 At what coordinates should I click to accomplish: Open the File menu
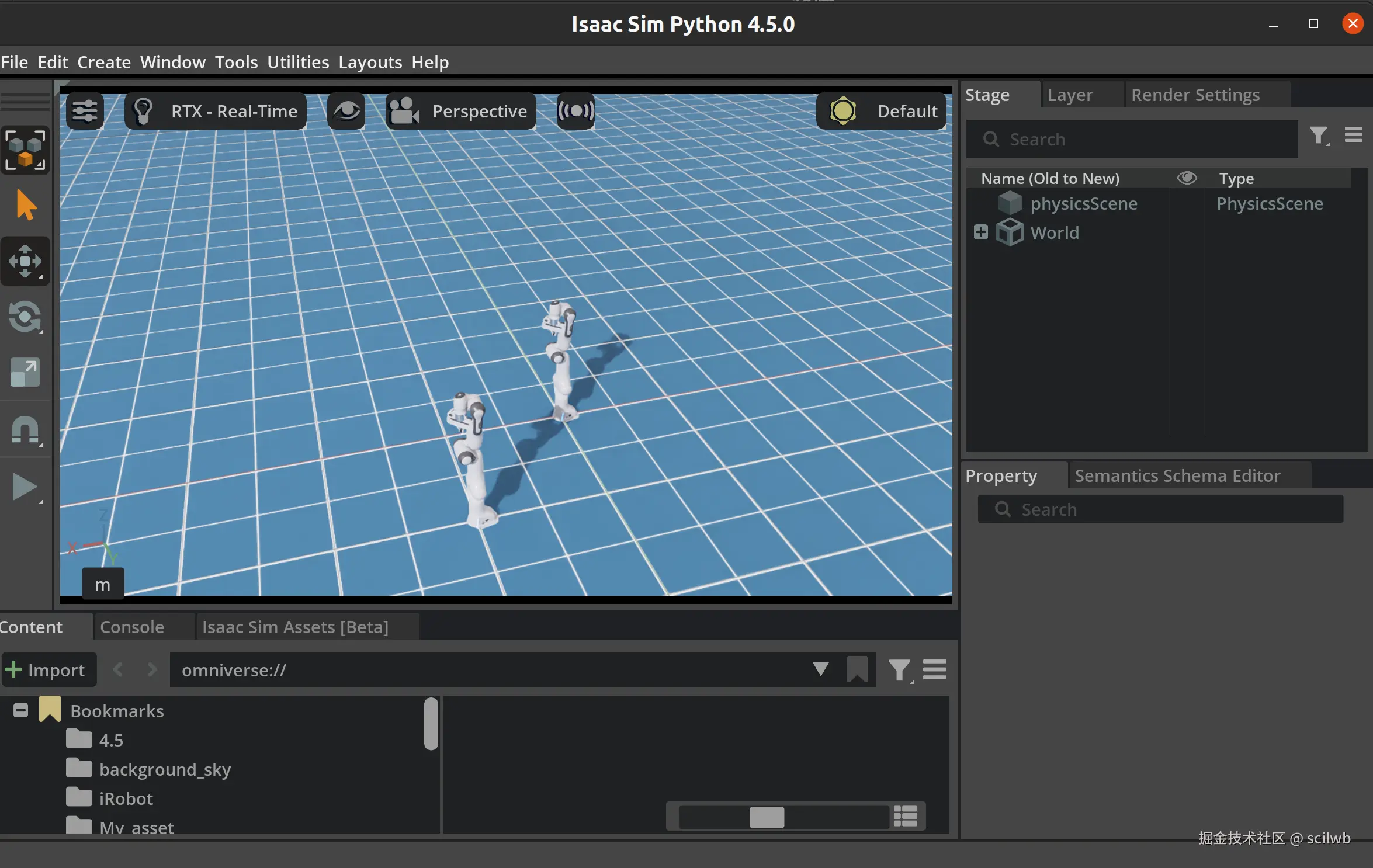tap(15, 62)
